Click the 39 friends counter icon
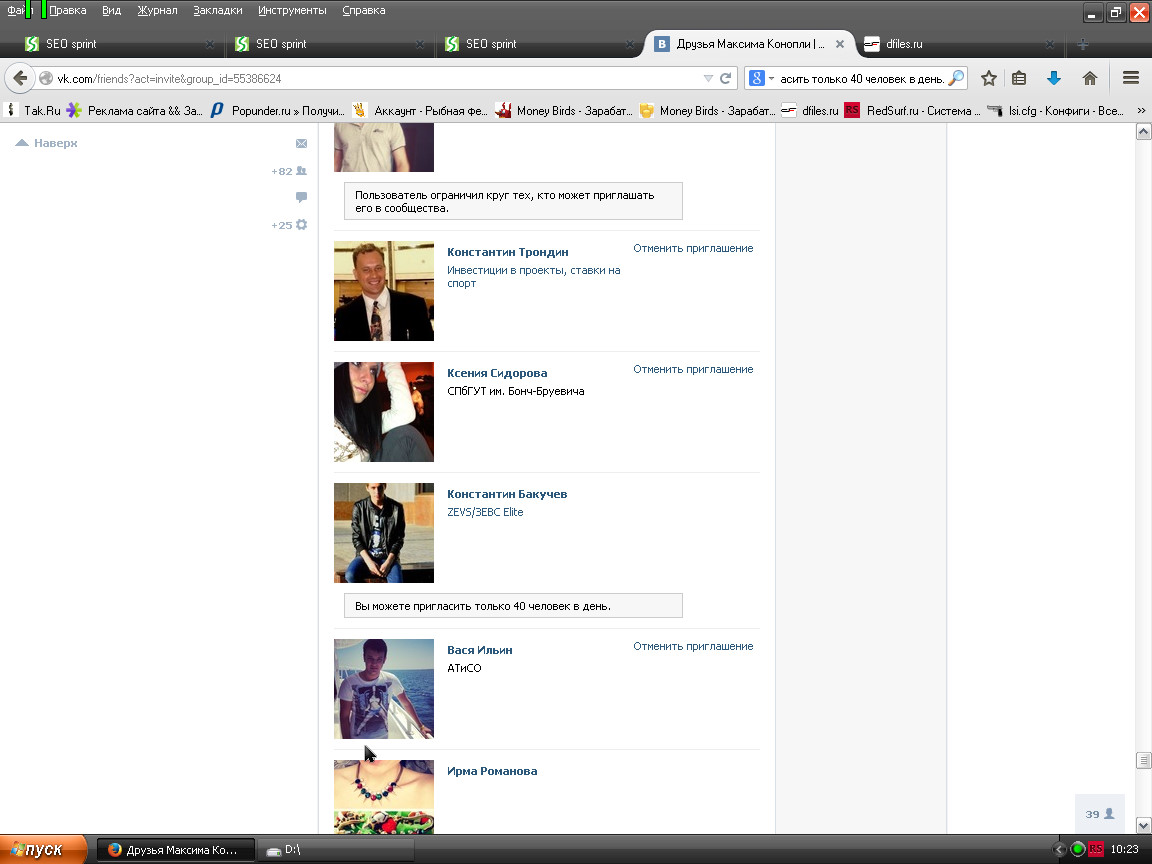The width and height of the screenshot is (1152, 864). (x=1100, y=814)
